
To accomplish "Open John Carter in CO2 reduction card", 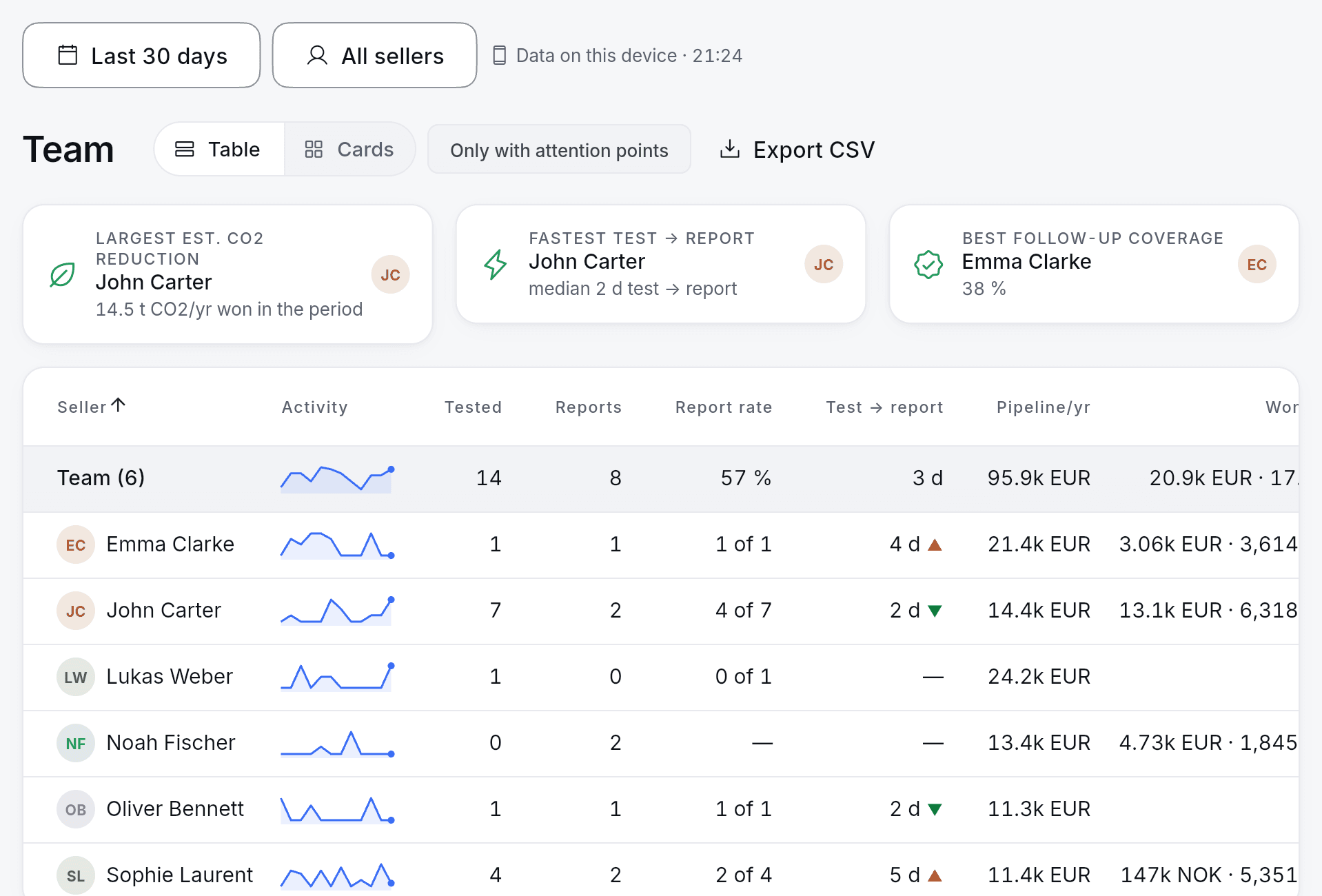I will 154,282.
